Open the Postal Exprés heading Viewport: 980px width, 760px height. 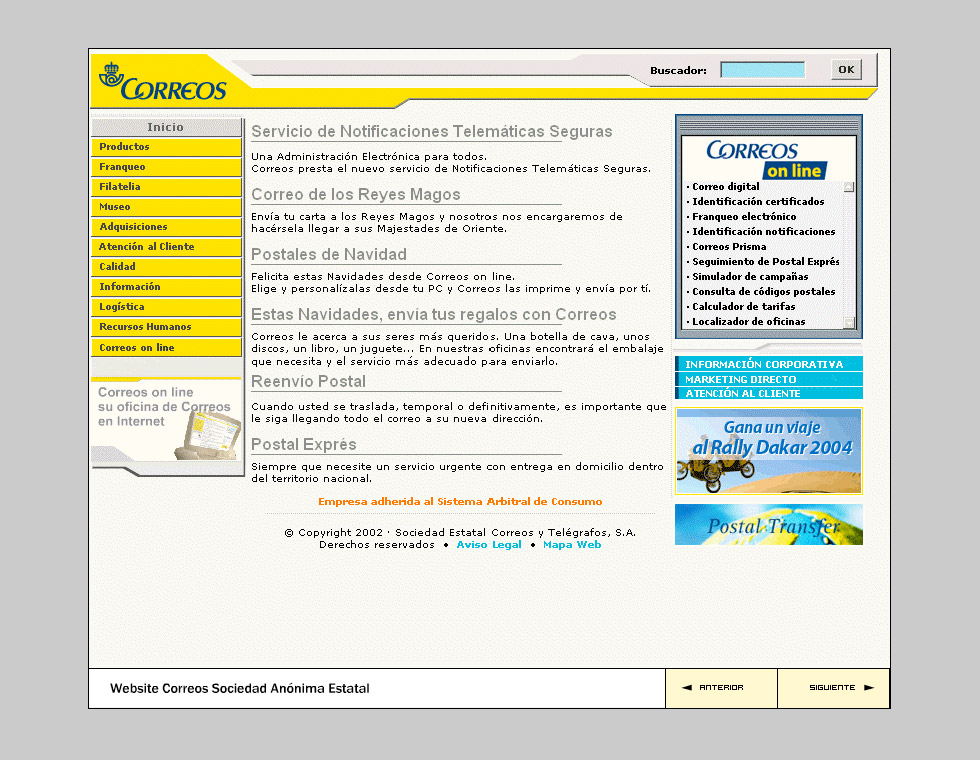(x=304, y=444)
